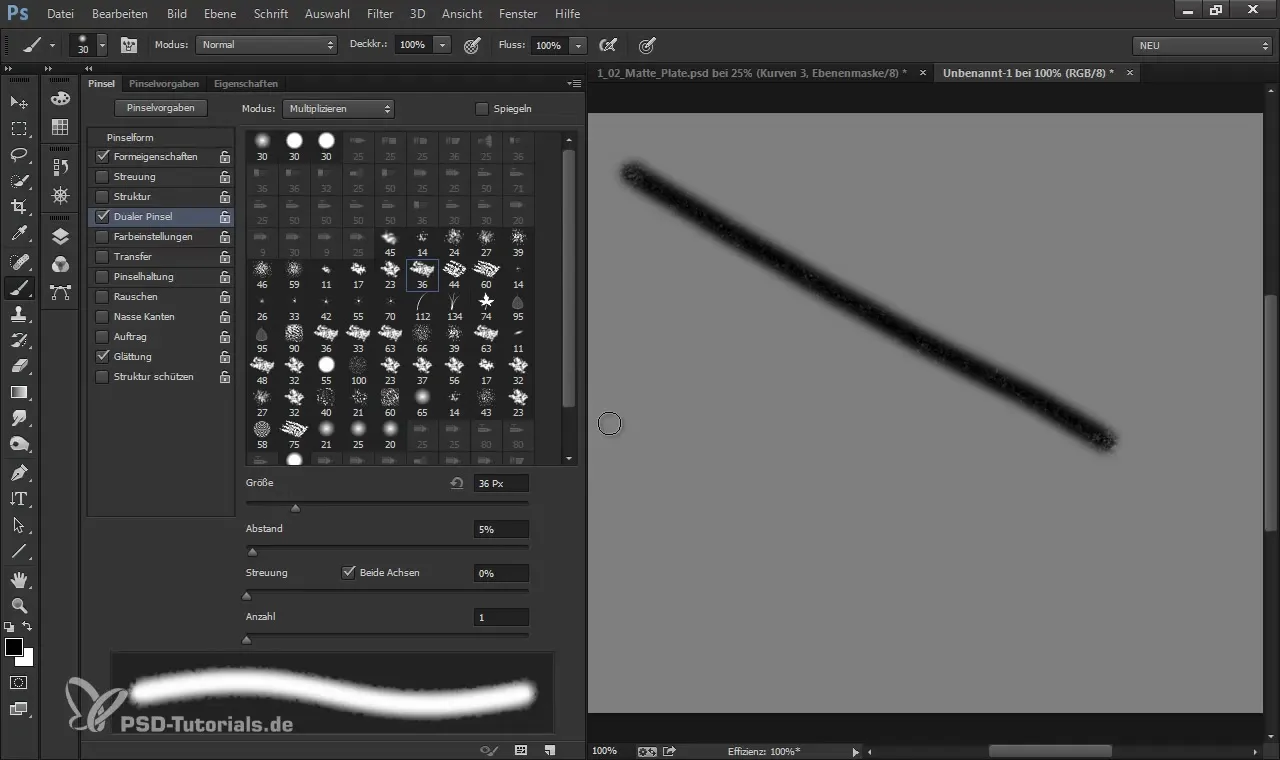Click the foreground color swatch
This screenshot has height=760, width=1280.
tap(13, 647)
